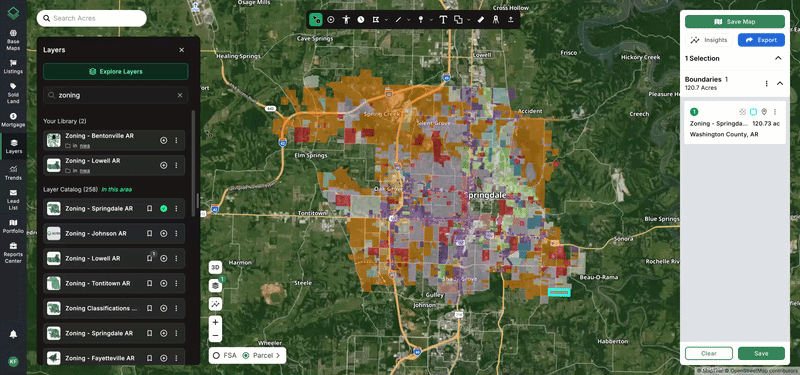Activate the ruler measure tool

(x=480, y=20)
